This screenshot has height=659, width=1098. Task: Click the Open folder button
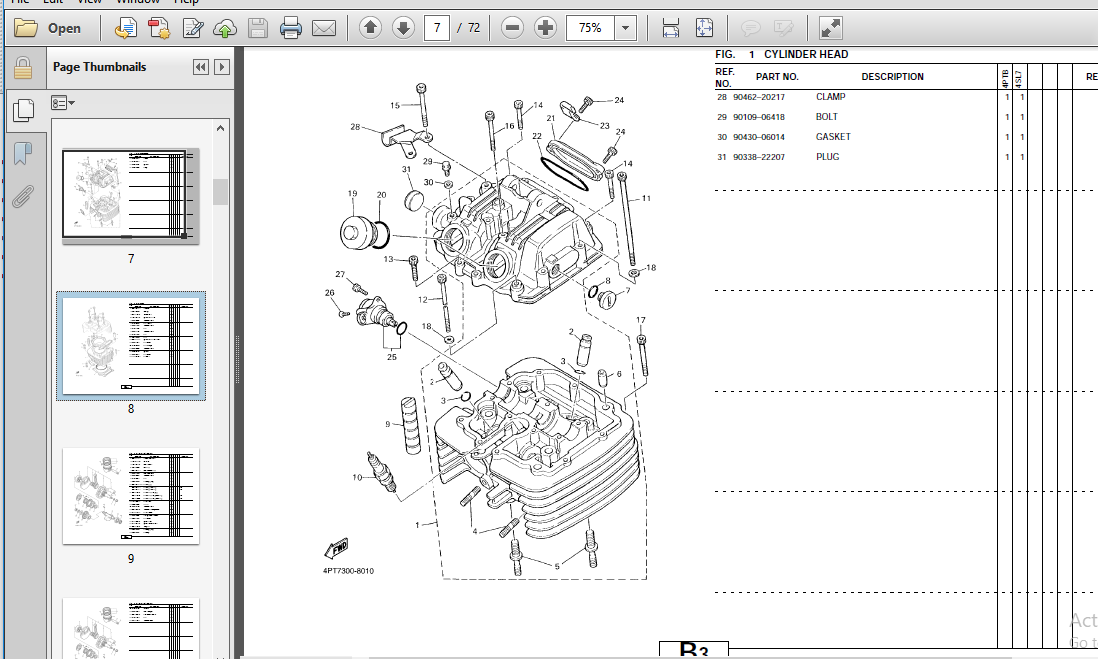click(x=48, y=28)
